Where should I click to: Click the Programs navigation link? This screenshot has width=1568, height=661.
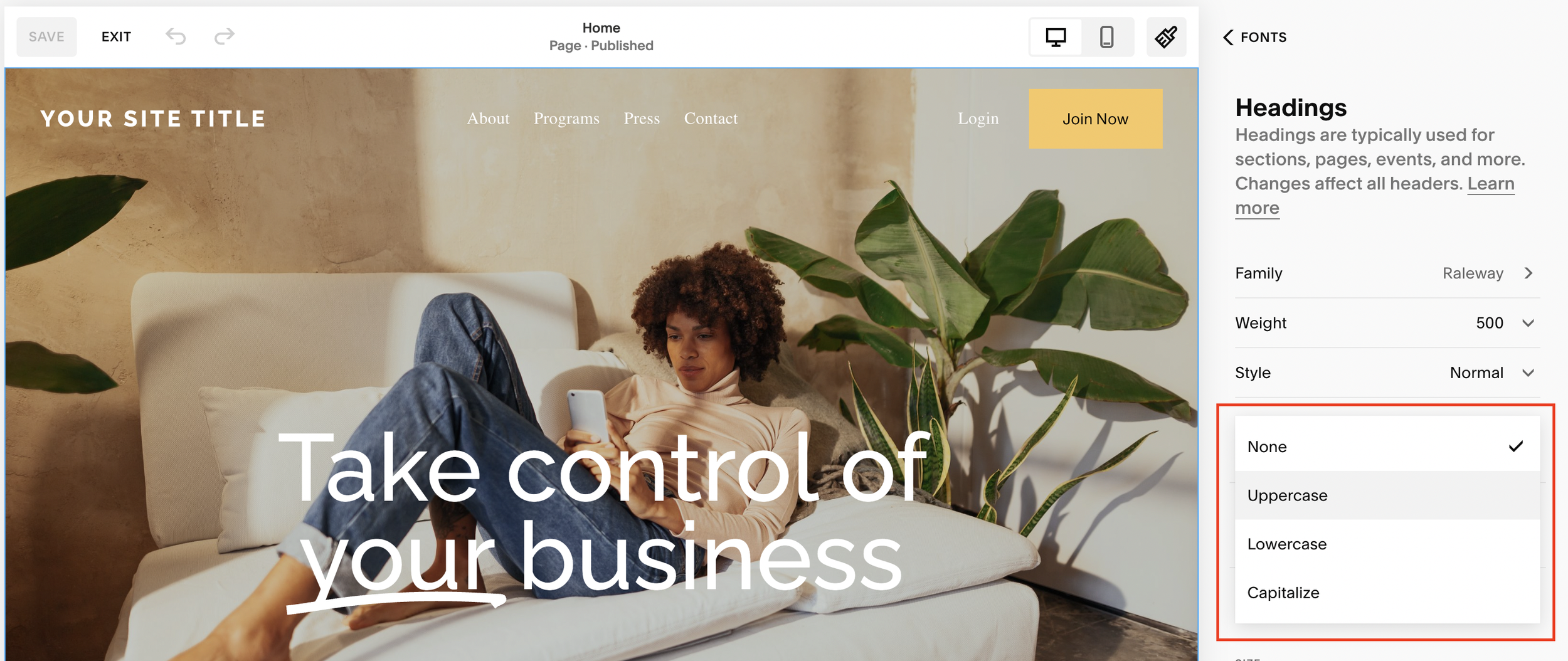click(566, 119)
